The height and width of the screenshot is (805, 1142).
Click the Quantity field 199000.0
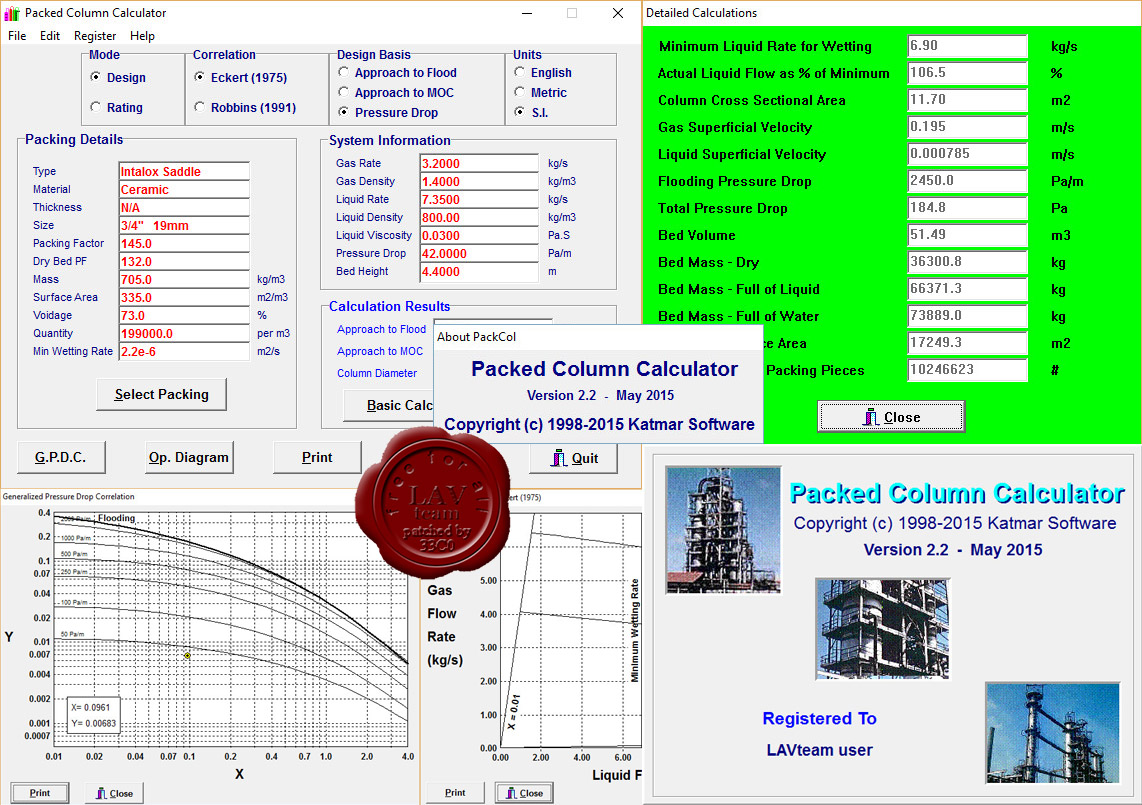pyautogui.click(x=184, y=334)
